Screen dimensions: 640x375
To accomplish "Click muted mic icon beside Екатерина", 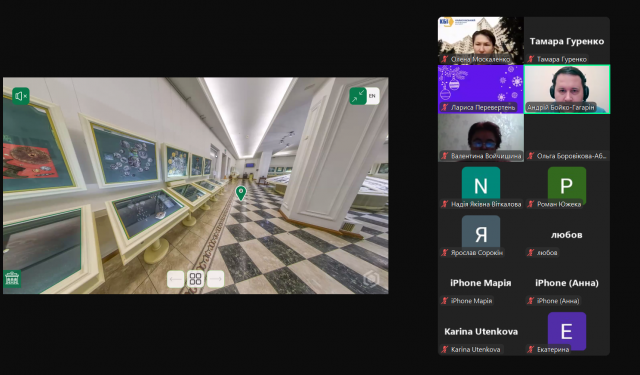I will tap(531, 350).
